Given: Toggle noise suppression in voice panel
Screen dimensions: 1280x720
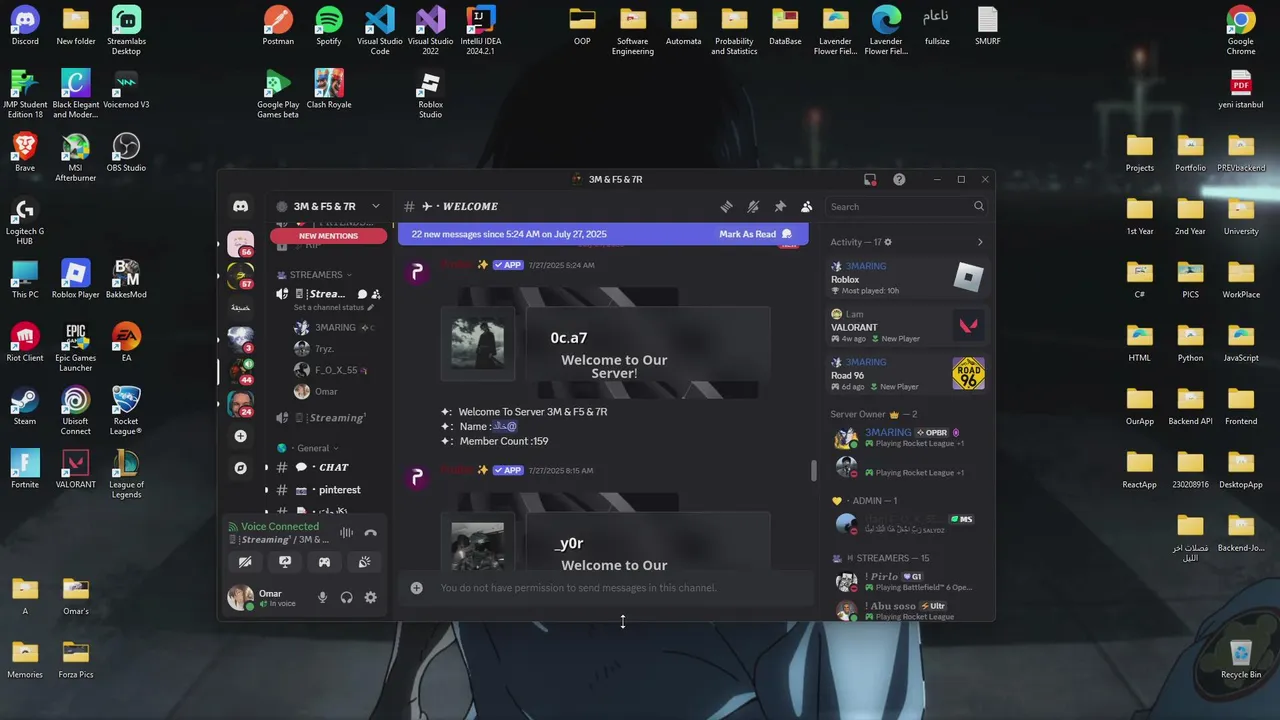Looking at the screenshot, I should (346, 533).
